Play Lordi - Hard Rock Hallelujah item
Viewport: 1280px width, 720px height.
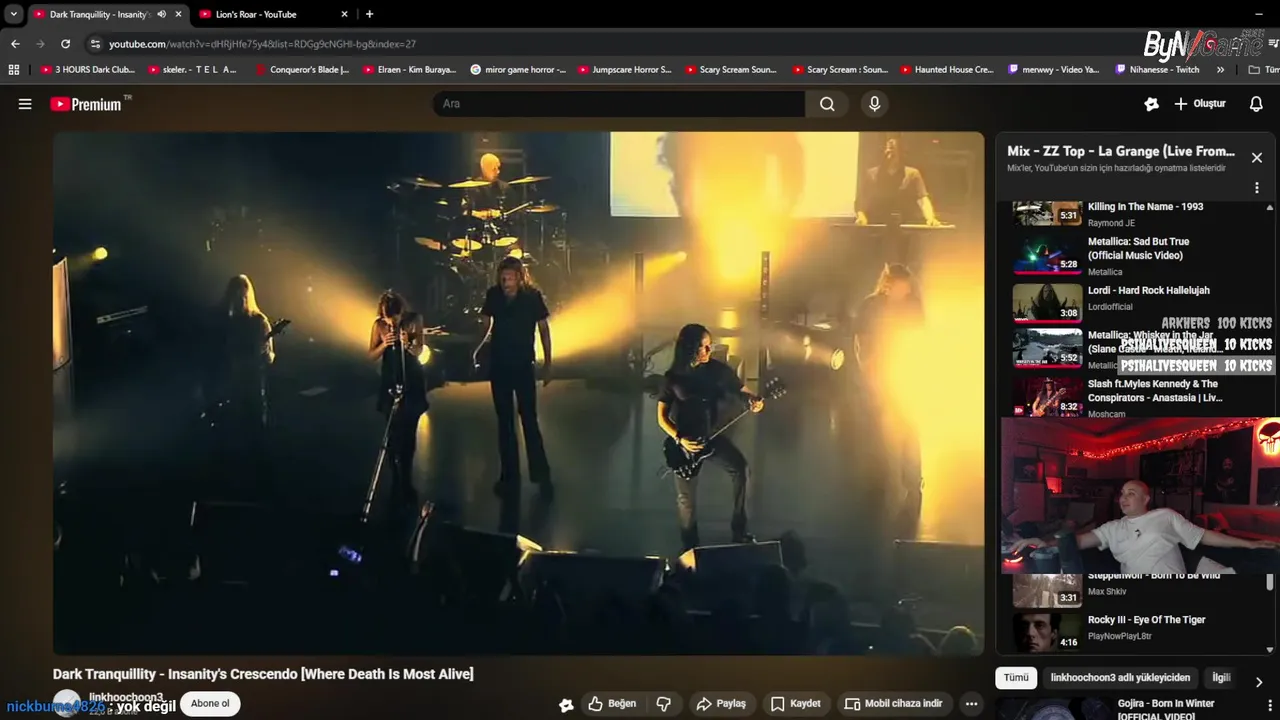(1135, 303)
